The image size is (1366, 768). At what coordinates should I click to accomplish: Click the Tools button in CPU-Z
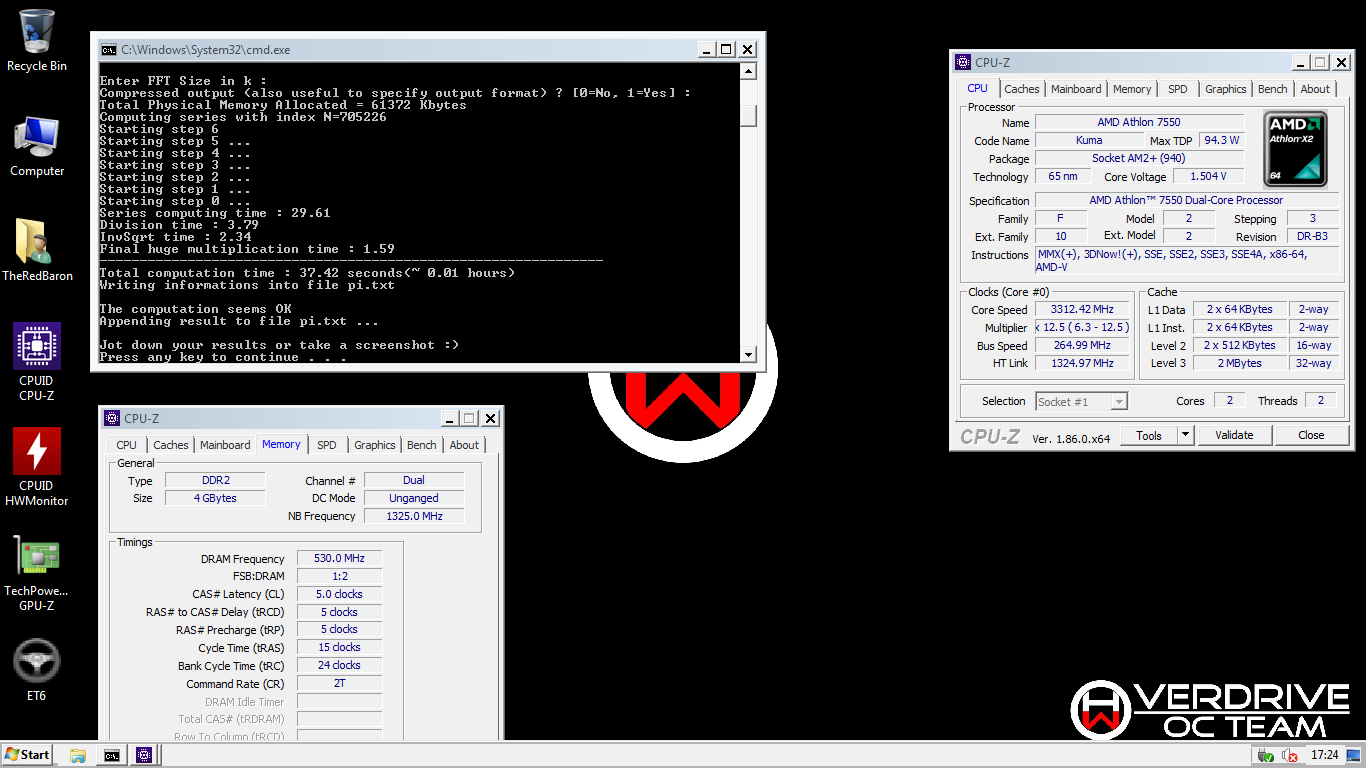(1149, 435)
